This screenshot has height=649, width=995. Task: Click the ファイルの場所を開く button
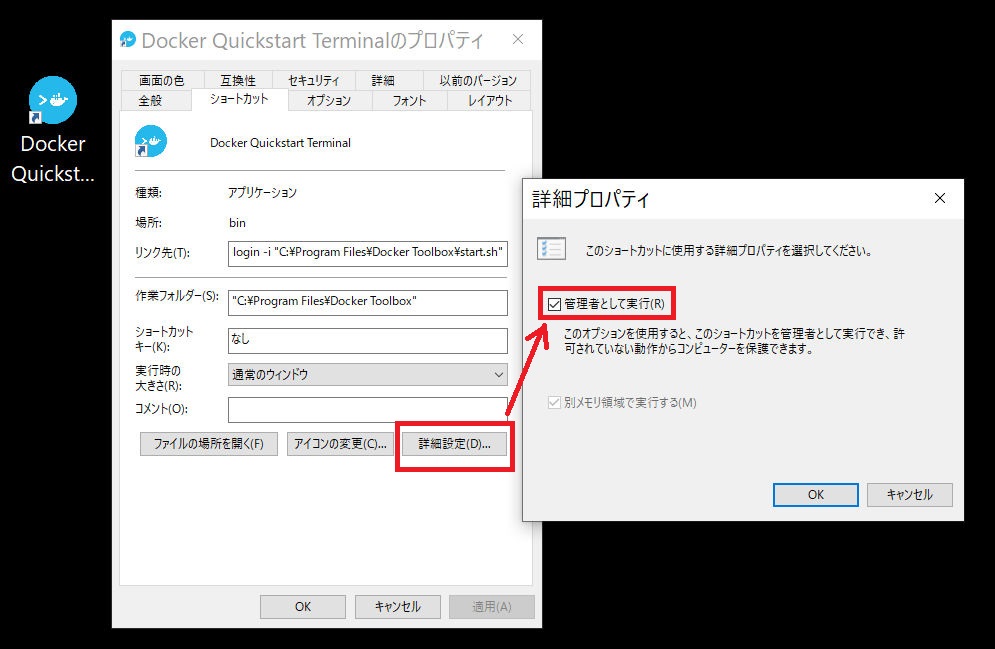click(208, 444)
